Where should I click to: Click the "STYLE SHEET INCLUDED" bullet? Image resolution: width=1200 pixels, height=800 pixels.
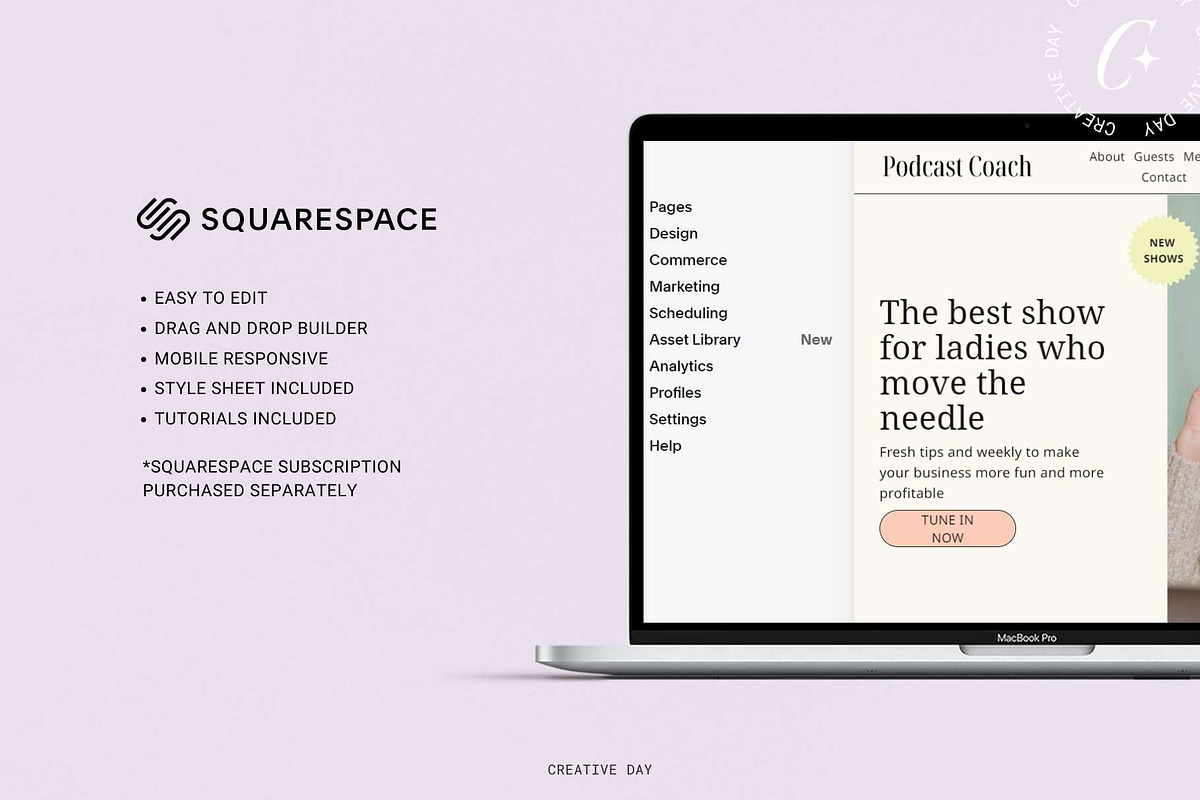(254, 388)
